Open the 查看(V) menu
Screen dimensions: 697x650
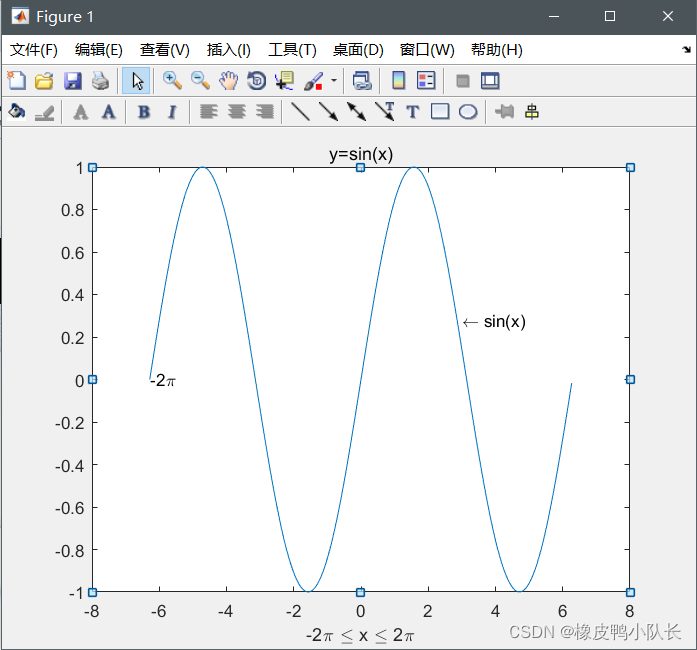[x=165, y=50]
